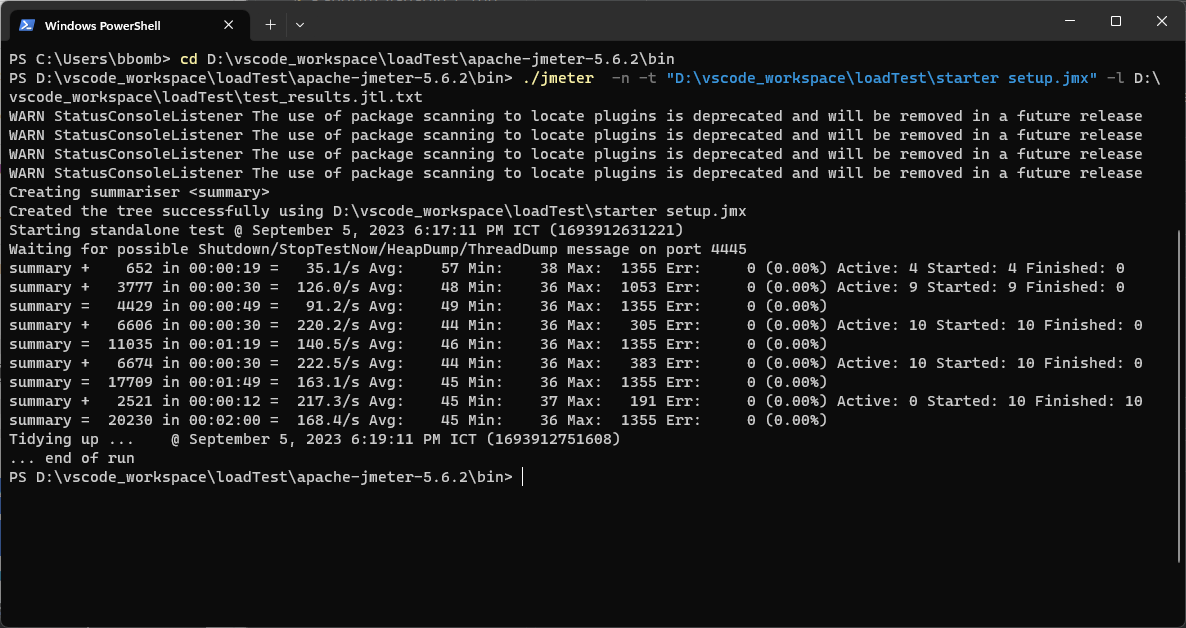Open a new terminal tab

click(x=270, y=24)
